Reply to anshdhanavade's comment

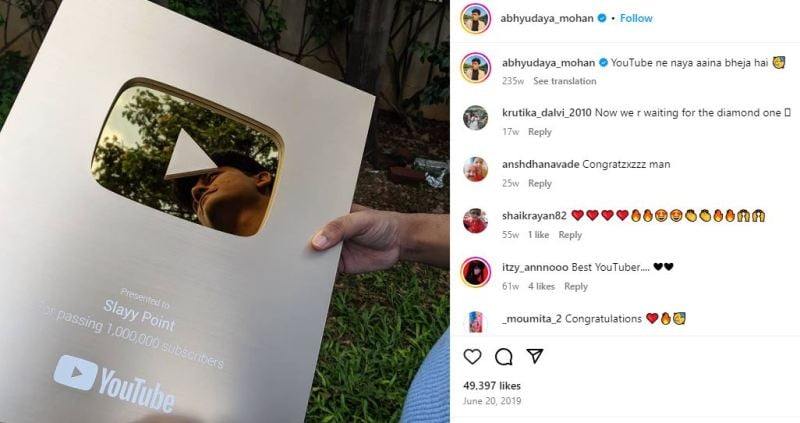coord(540,184)
